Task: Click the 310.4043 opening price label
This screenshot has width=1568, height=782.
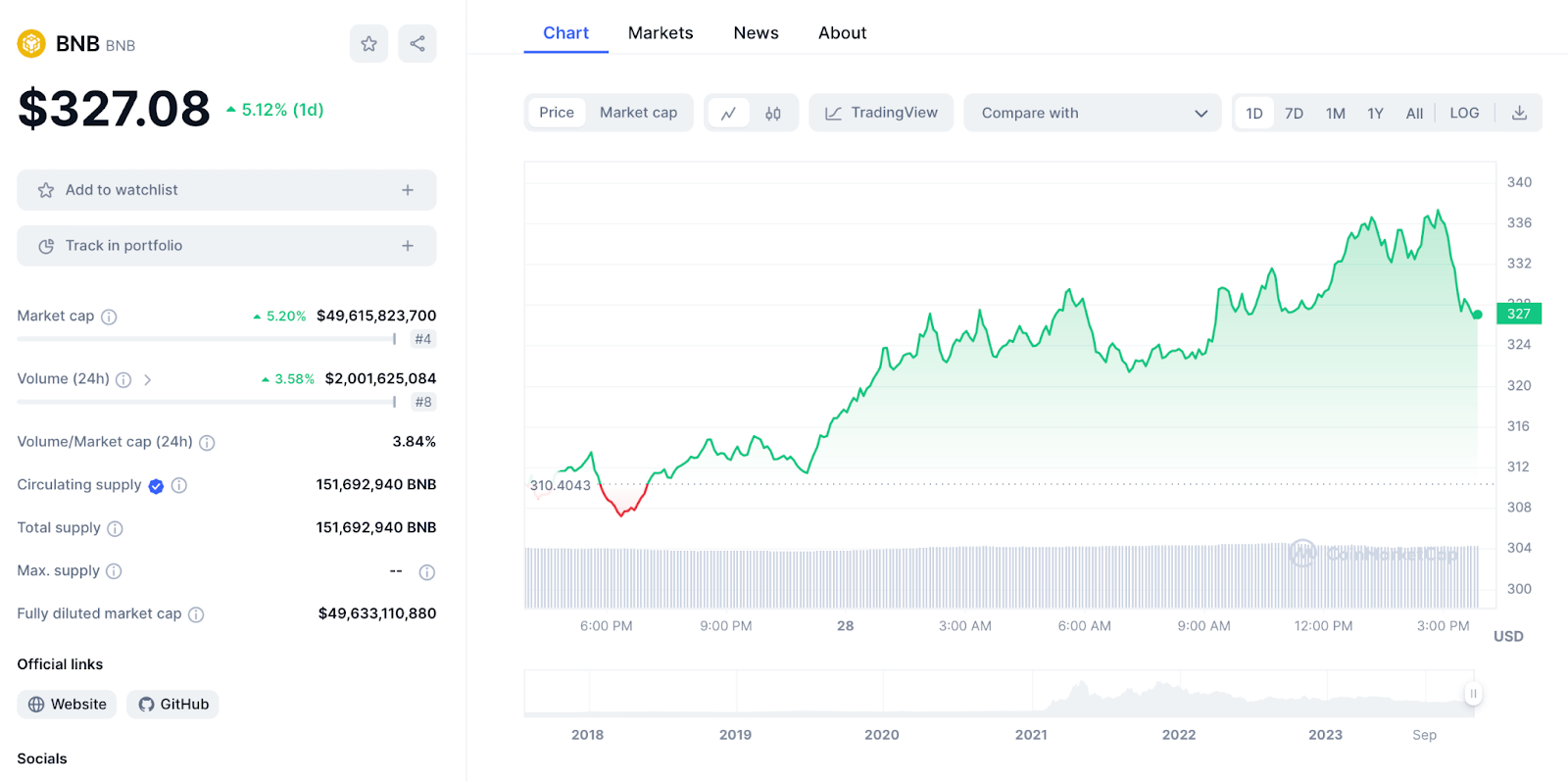Action: tap(561, 485)
